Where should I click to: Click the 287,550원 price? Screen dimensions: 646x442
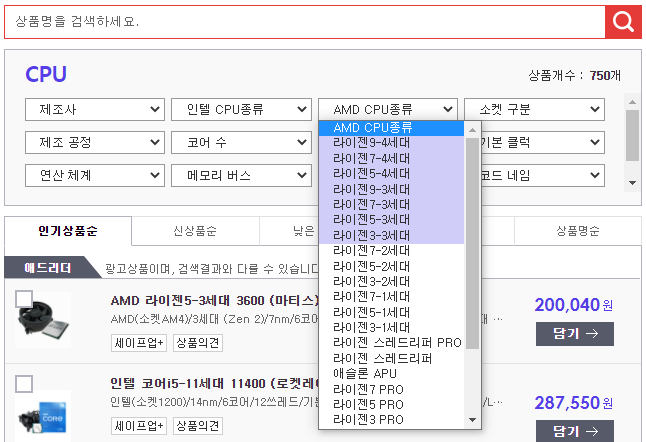573,402
